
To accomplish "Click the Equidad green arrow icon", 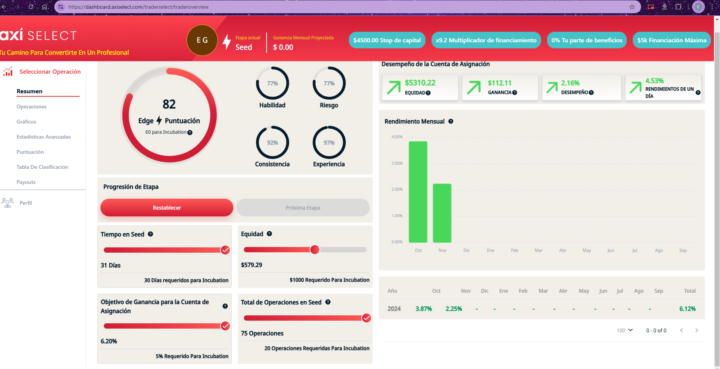I will pos(394,88).
